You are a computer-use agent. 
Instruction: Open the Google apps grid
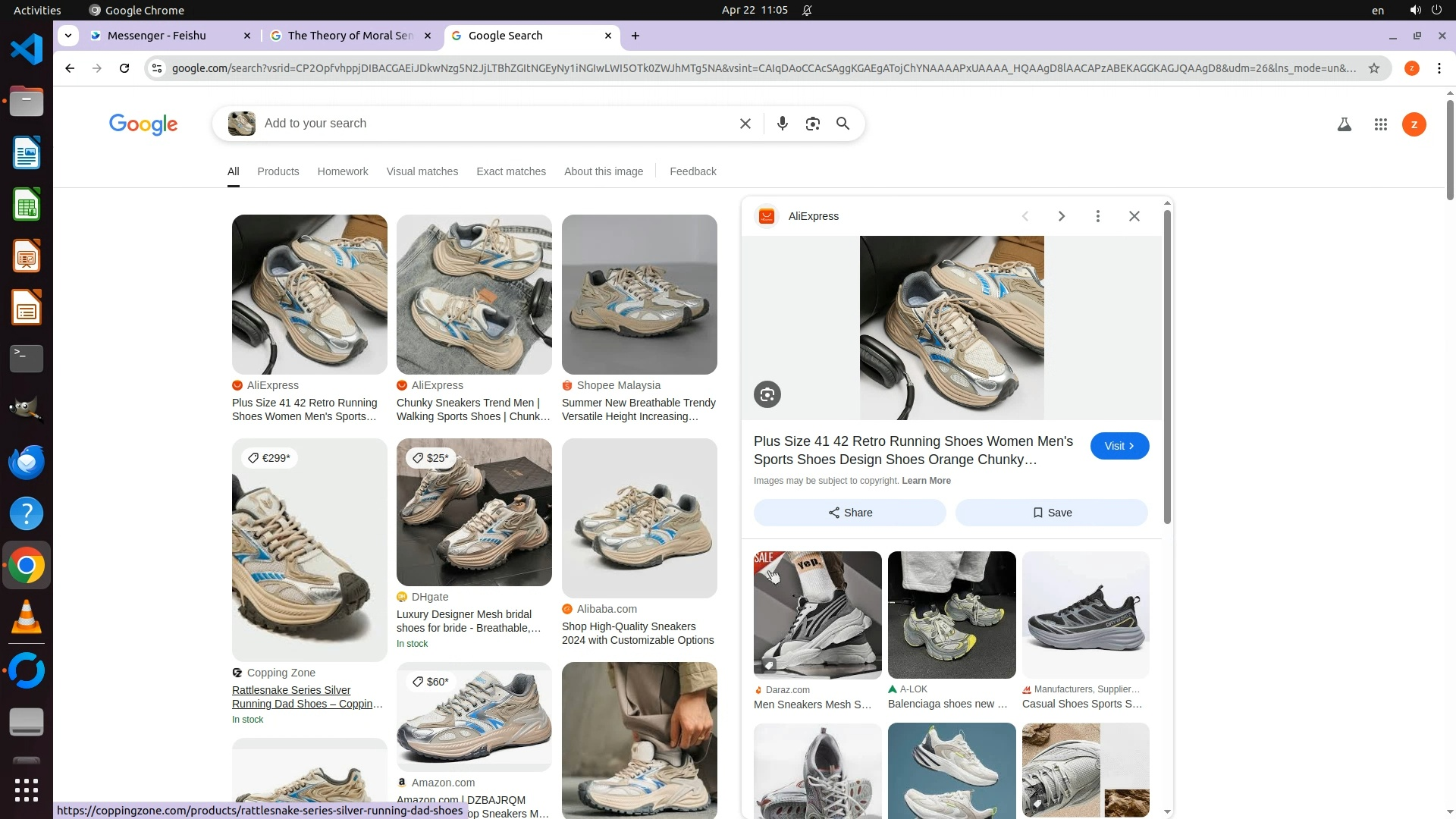click(x=1380, y=124)
